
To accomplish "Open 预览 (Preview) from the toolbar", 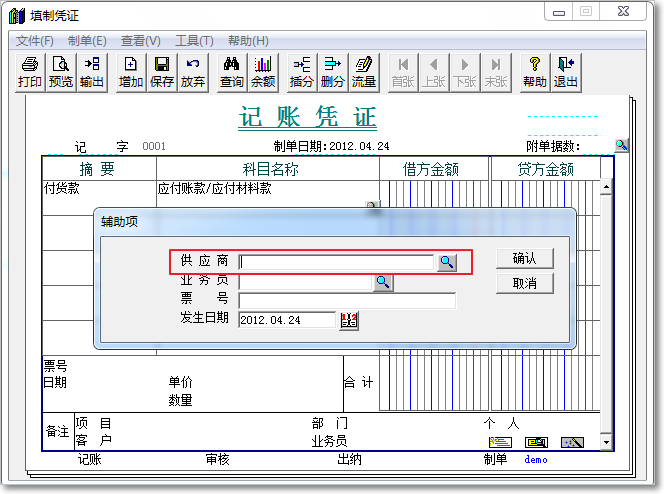I will point(61,72).
